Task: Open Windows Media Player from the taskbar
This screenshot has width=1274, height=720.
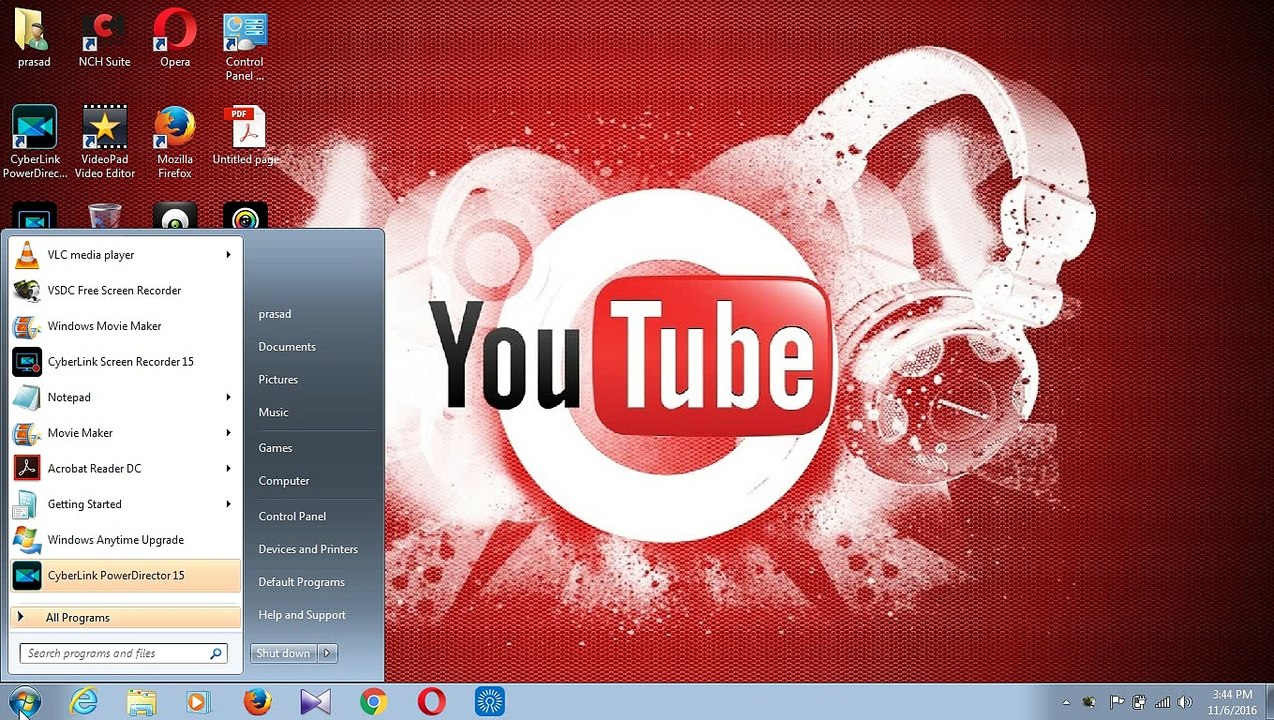Action: click(199, 702)
